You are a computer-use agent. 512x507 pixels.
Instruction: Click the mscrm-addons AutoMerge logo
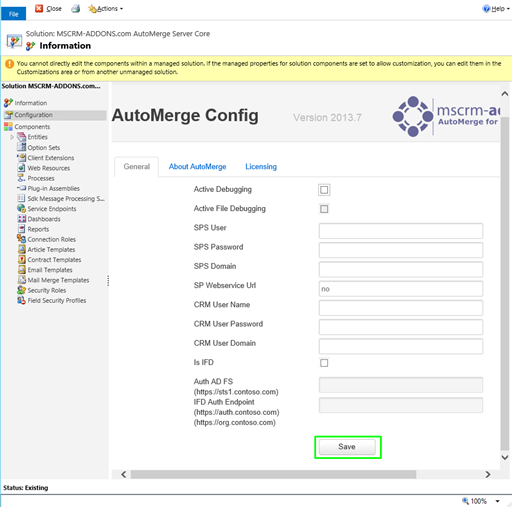click(447, 116)
